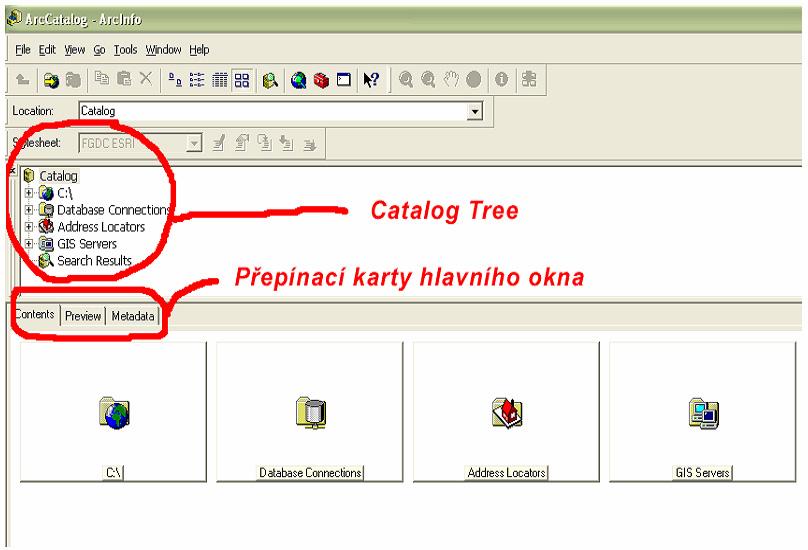Screen dimensions: 808x550
Task: Click the Create Thumbnail icon
Action: [529, 80]
